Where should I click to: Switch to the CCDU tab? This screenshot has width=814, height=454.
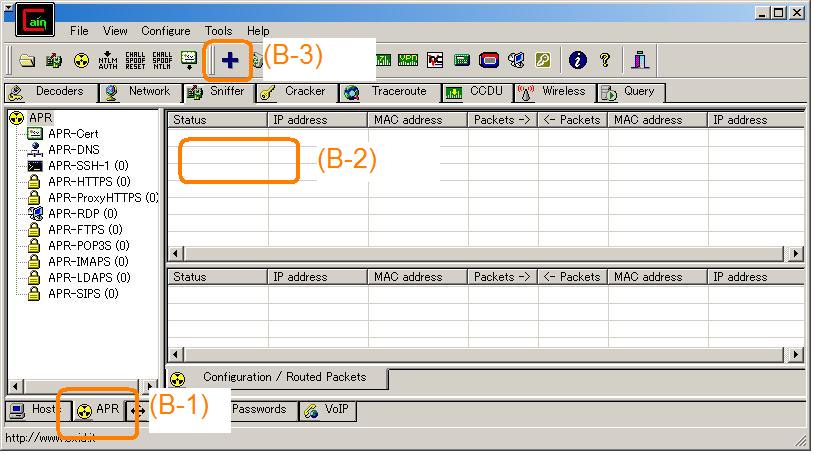(x=477, y=92)
